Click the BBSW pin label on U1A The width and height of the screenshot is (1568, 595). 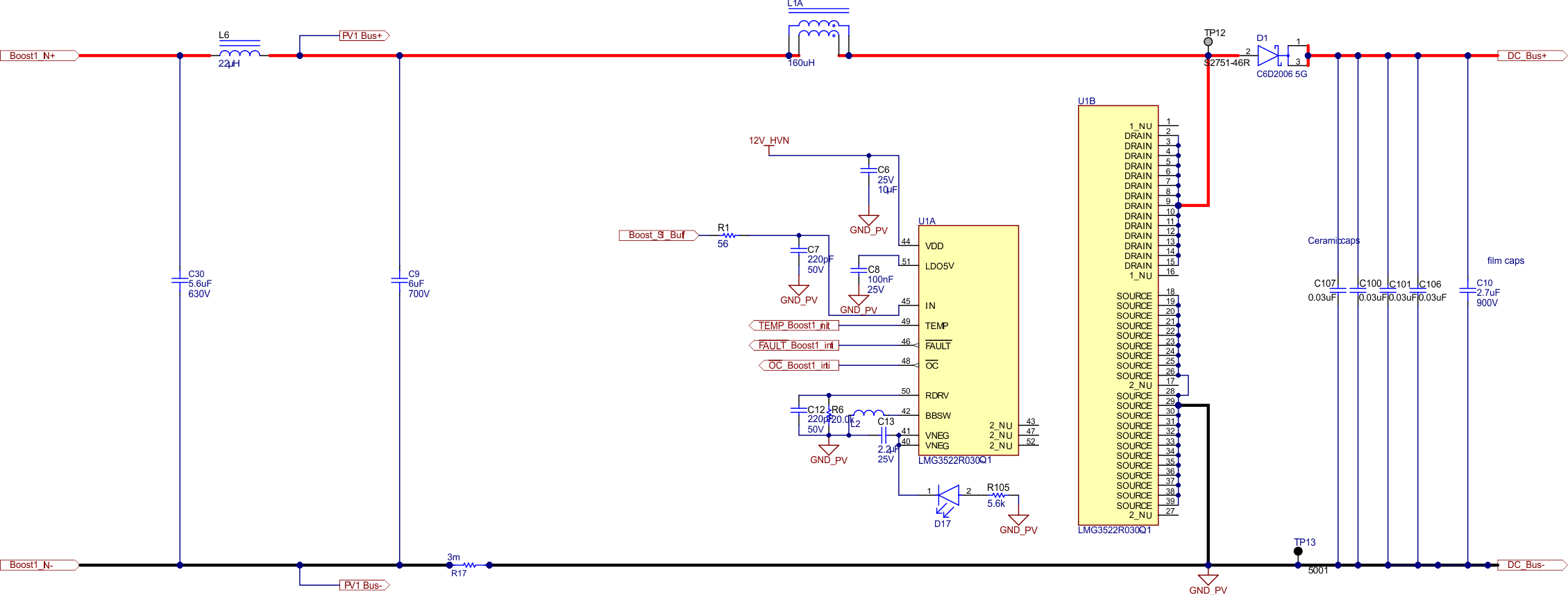tap(938, 416)
